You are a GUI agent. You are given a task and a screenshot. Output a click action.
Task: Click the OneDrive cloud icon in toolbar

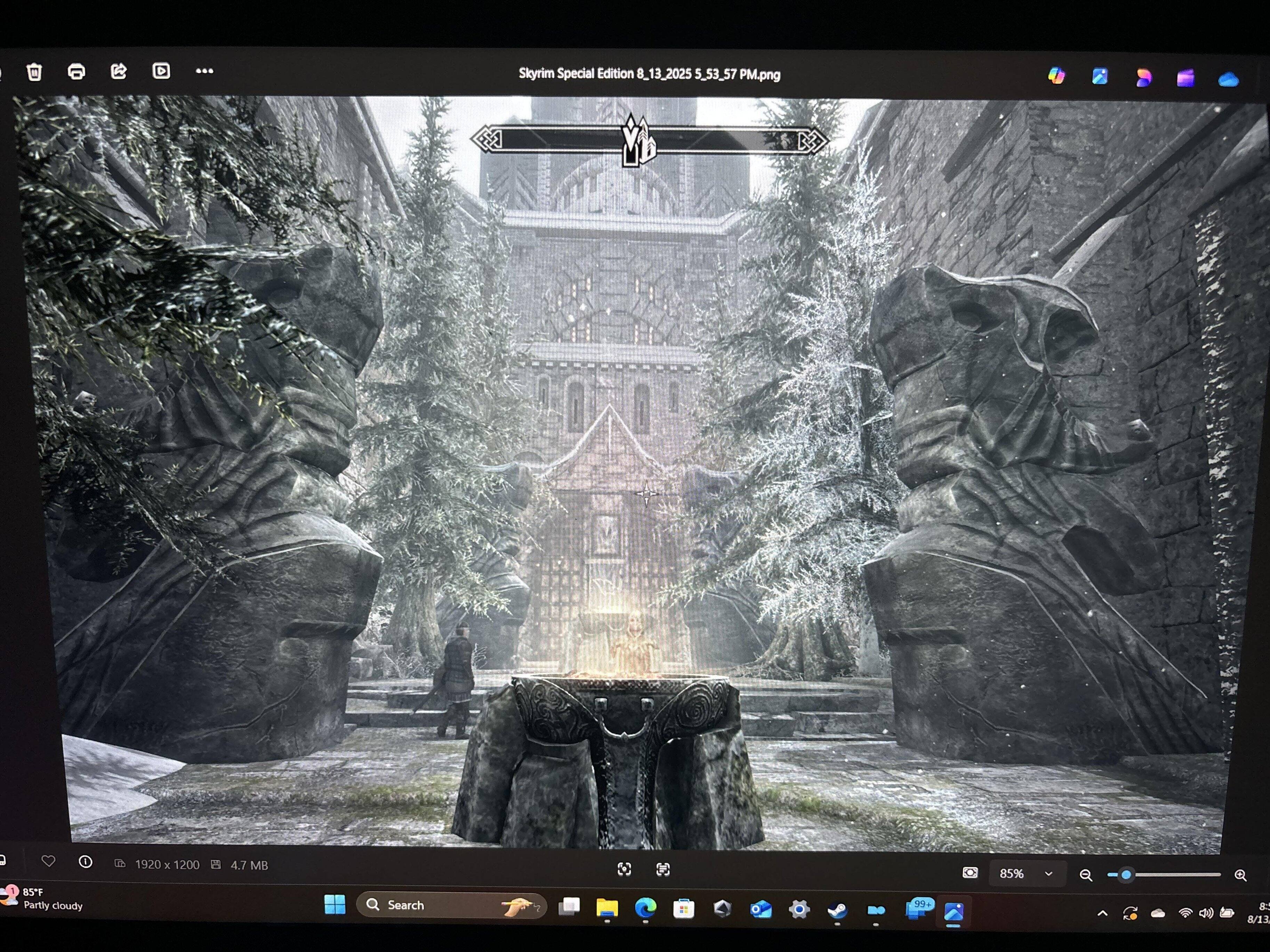click(1228, 79)
